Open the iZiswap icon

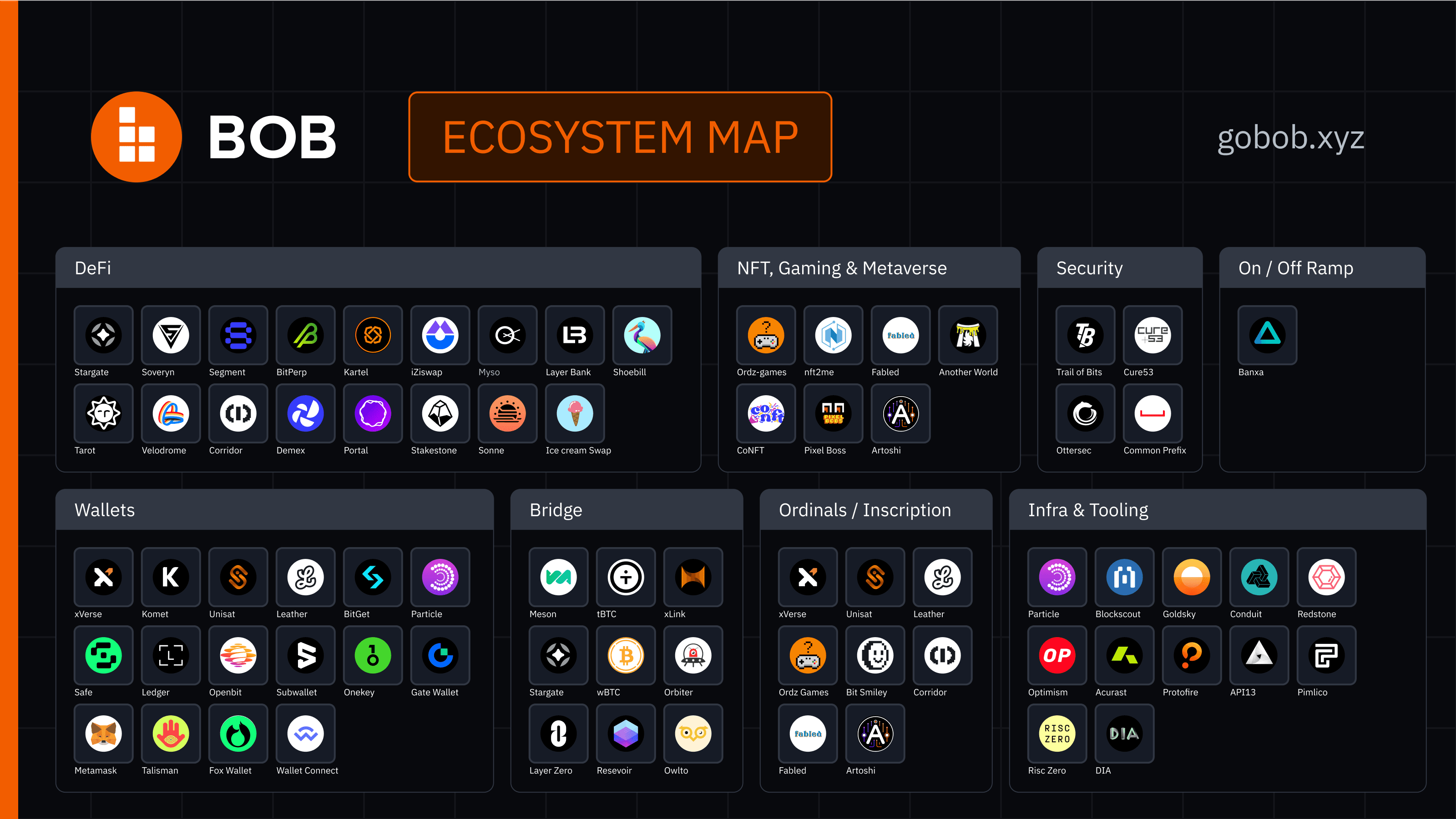(x=440, y=335)
